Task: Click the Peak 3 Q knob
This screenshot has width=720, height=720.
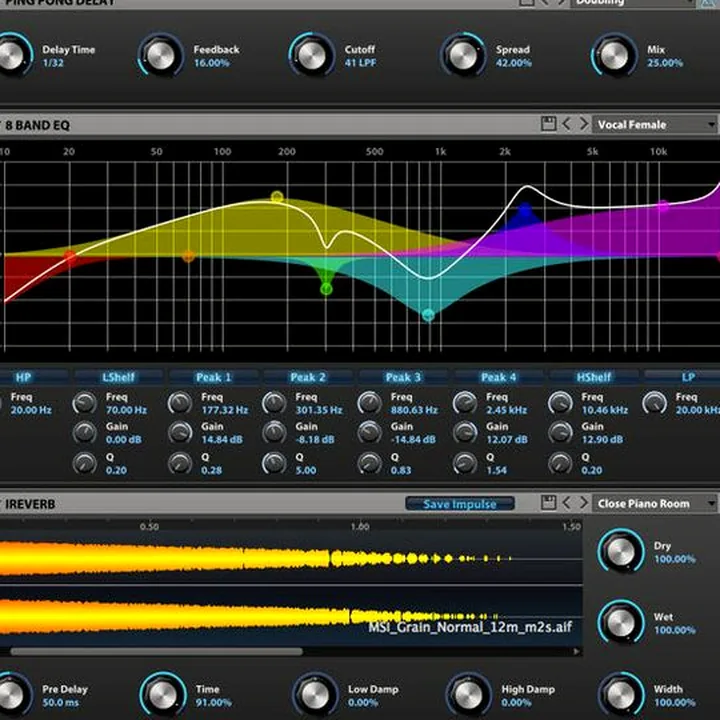Action: pos(370,463)
